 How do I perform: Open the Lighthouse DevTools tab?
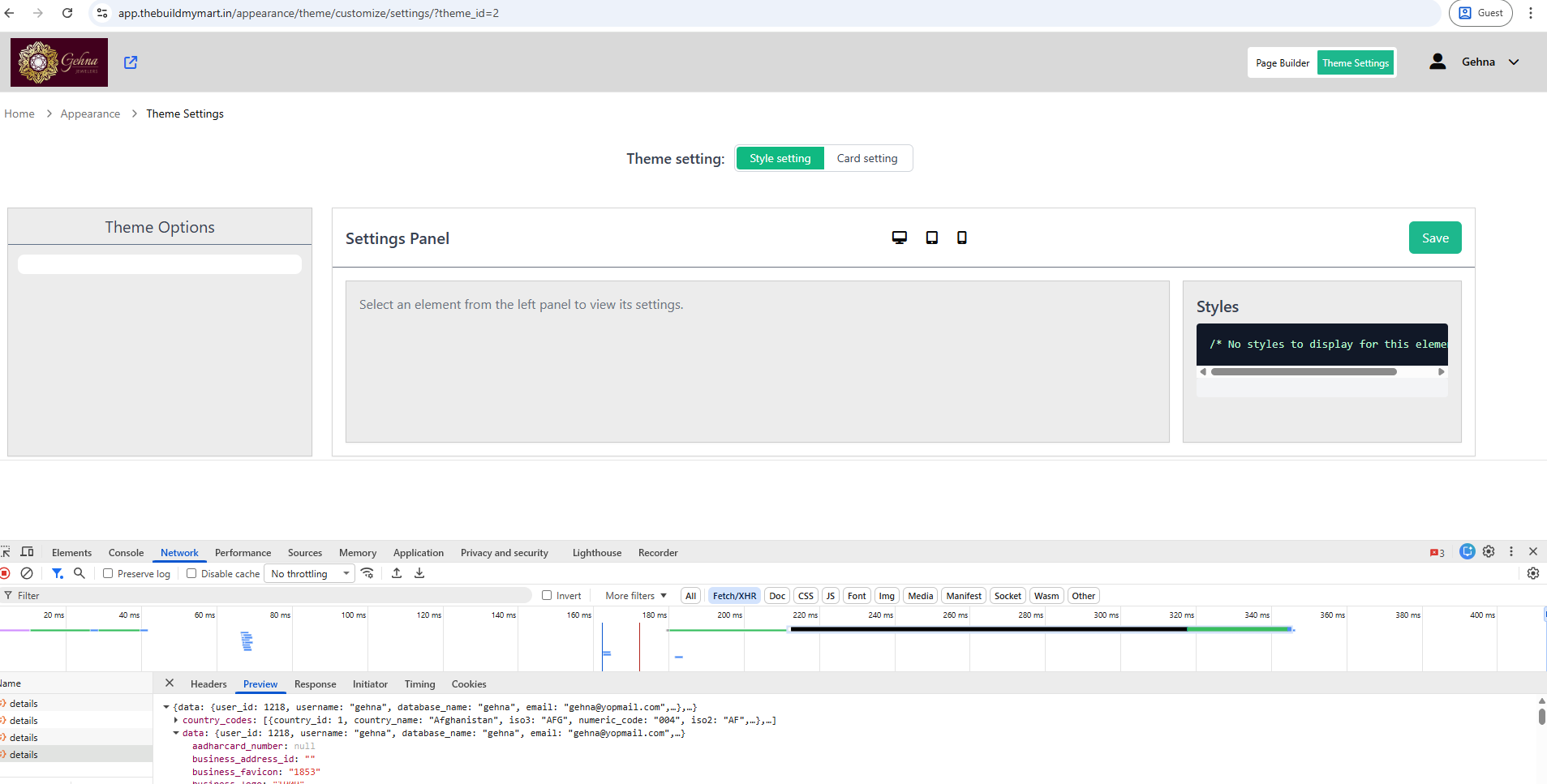point(597,553)
